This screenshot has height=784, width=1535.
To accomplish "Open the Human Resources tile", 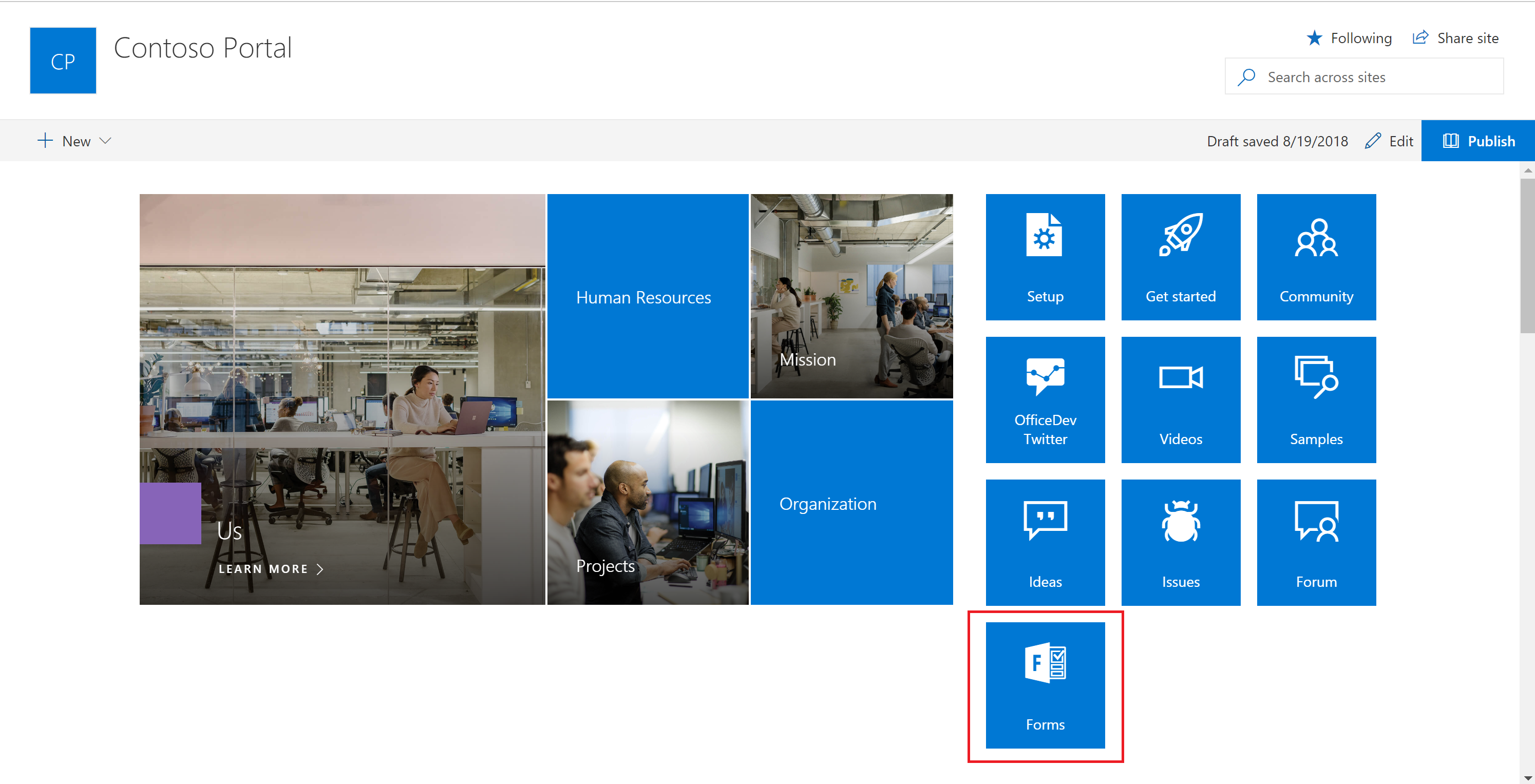I will (647, 297).
